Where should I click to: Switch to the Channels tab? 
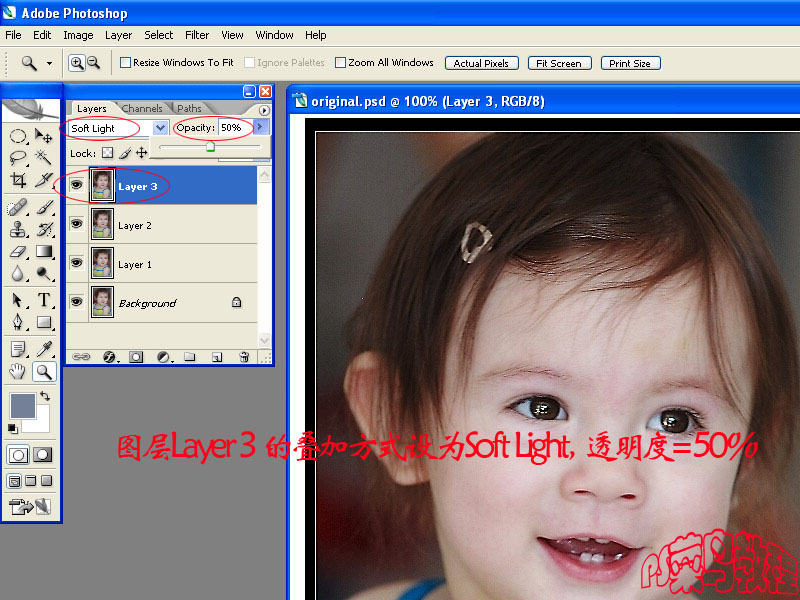(142, 108)
